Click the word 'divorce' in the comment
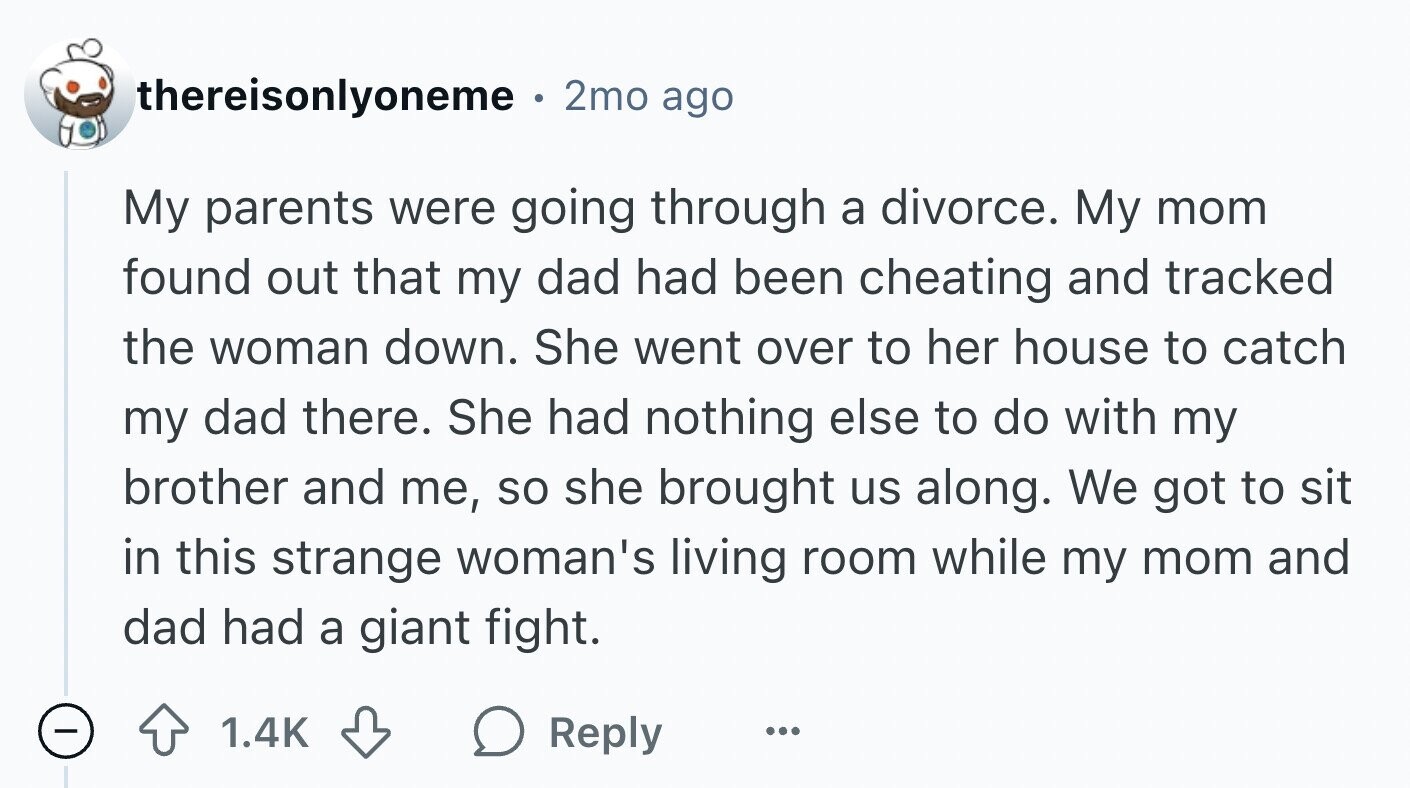 coord(961,208)
